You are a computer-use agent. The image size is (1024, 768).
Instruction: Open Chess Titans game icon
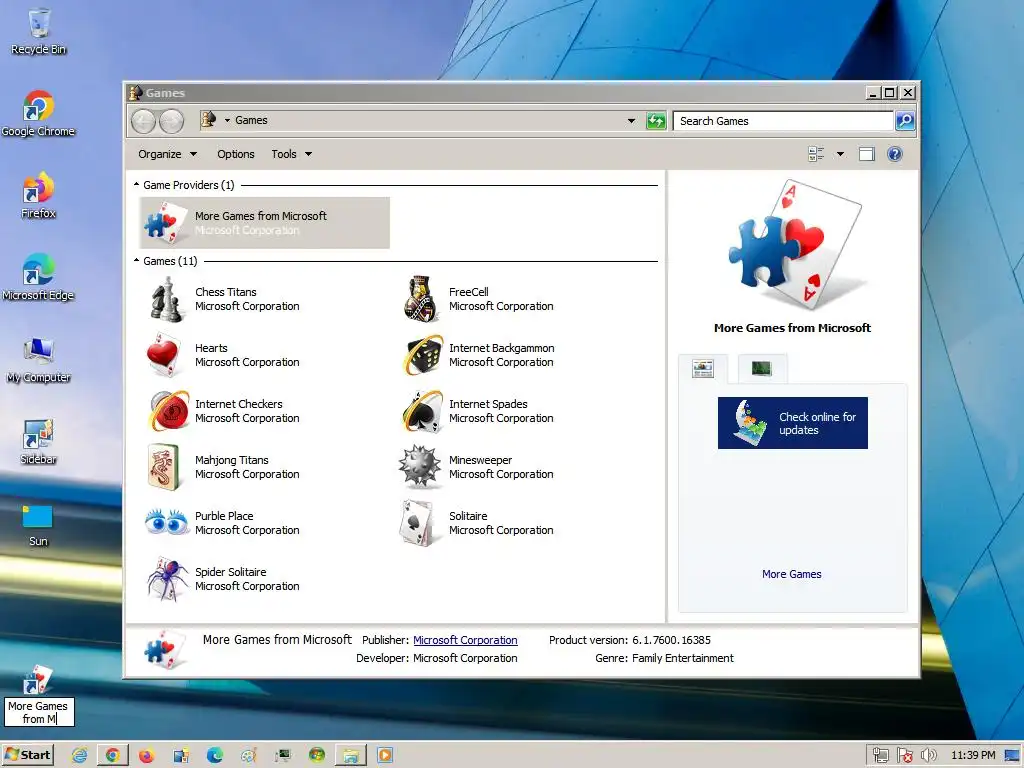point(167,299)
